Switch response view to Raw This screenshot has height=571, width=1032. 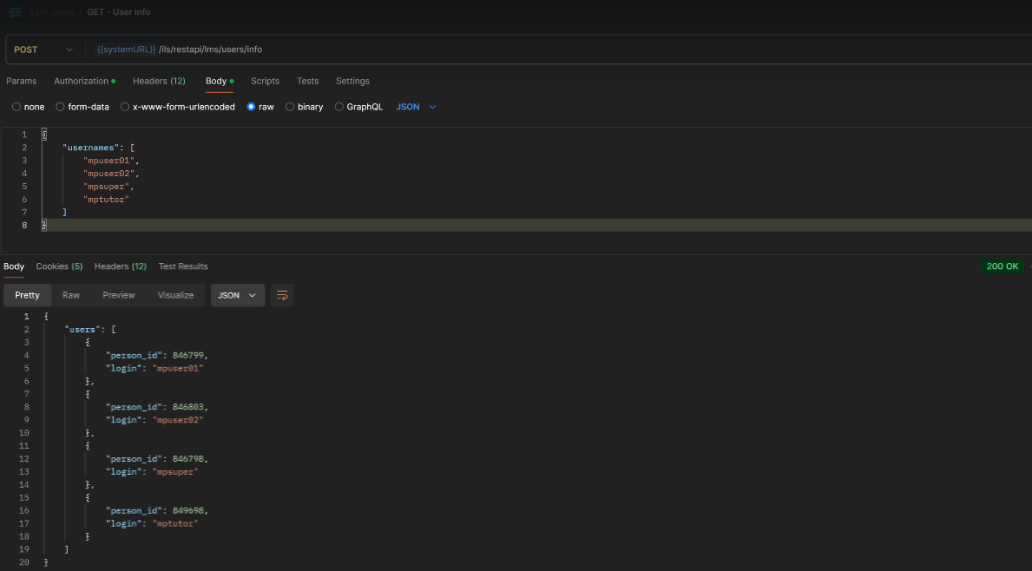71,295
